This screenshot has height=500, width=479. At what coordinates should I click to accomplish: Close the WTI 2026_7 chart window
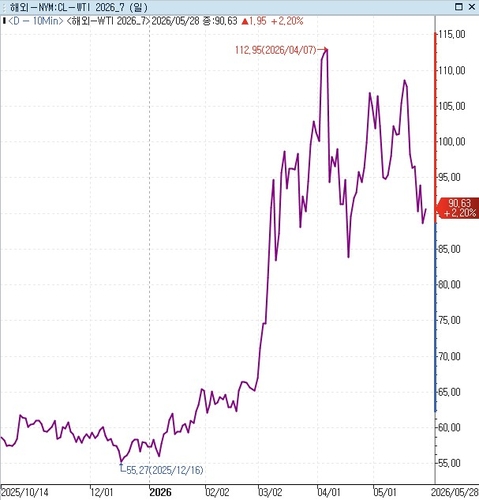[x=472, y=7]
